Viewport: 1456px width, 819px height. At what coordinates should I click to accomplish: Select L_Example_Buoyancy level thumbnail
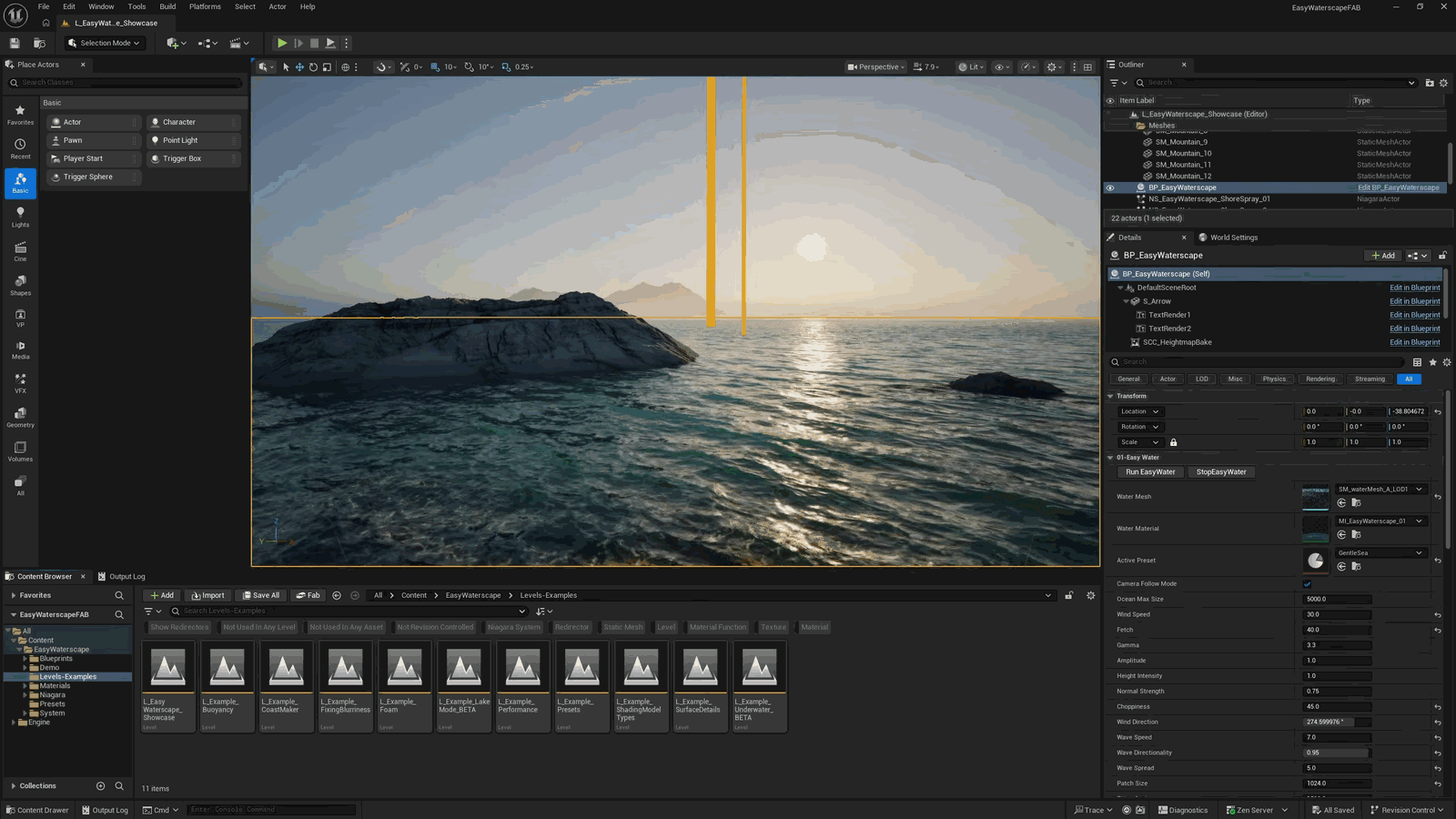[227, 686]
